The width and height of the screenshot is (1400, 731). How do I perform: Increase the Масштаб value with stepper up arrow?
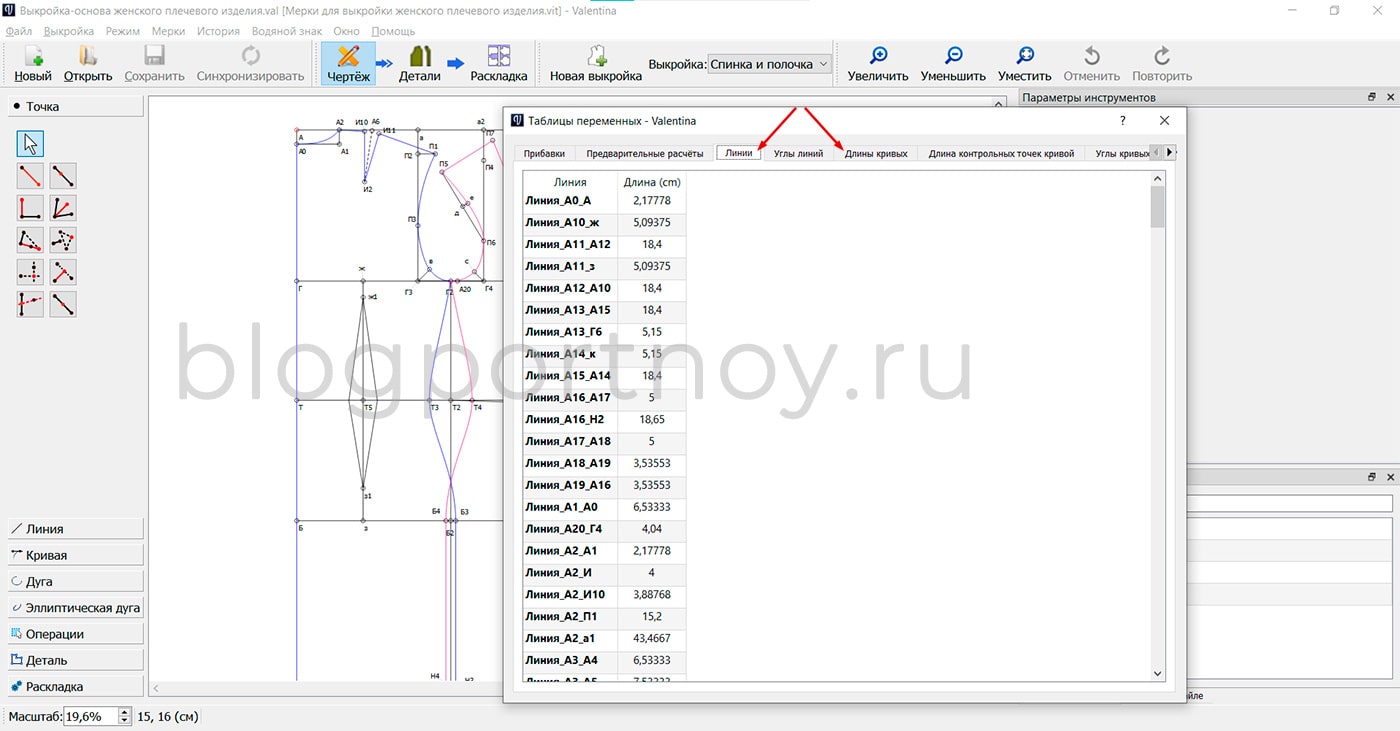(x=124, y=712)
